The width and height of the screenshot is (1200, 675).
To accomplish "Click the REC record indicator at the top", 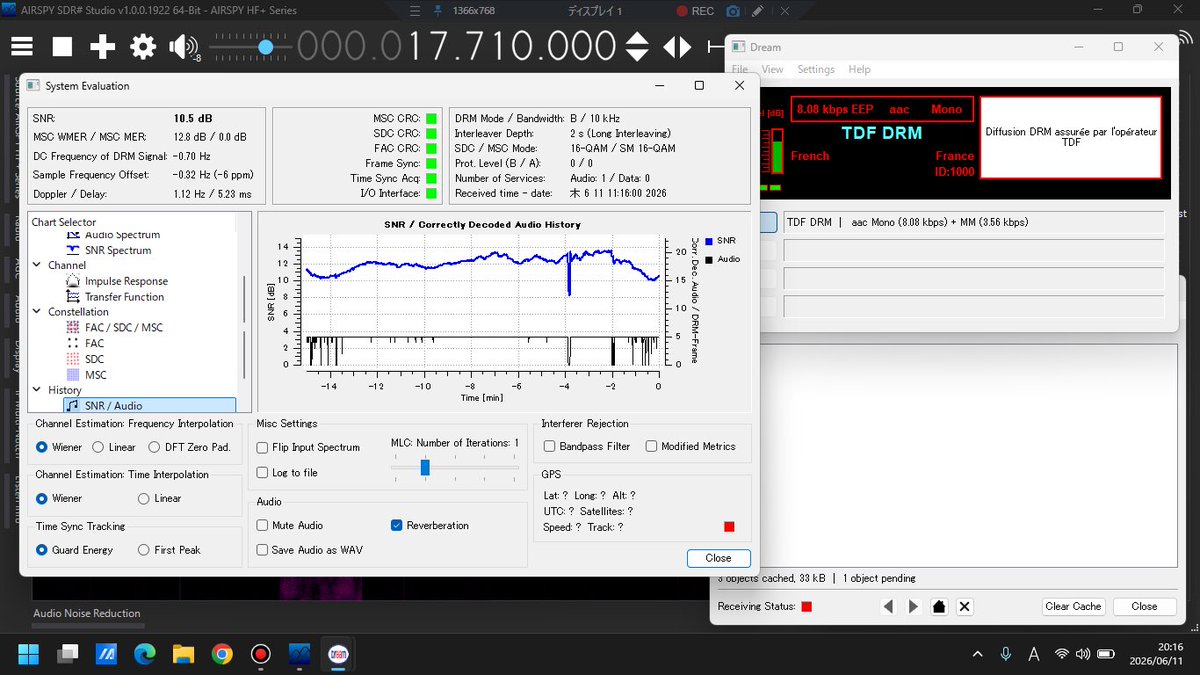I will (696, 11).
